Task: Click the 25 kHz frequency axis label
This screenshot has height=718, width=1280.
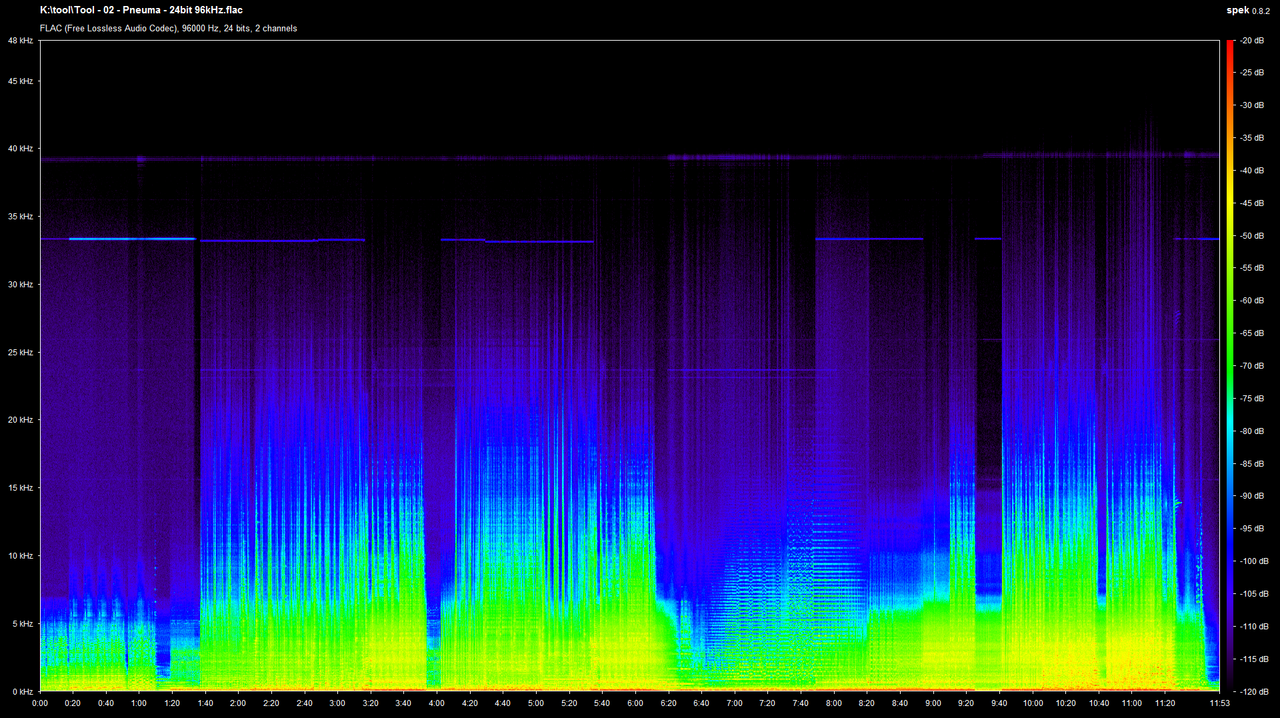Action: point(21,352)
